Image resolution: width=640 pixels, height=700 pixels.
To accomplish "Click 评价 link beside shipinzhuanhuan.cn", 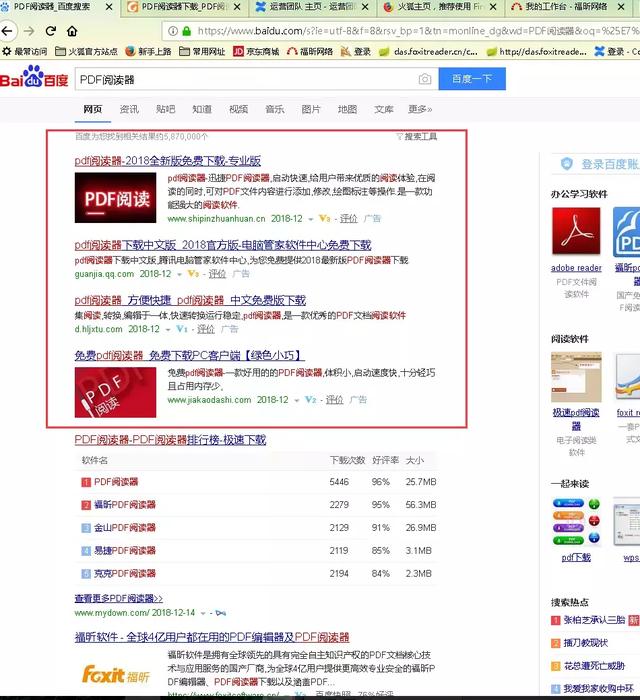I will [349, 219].
